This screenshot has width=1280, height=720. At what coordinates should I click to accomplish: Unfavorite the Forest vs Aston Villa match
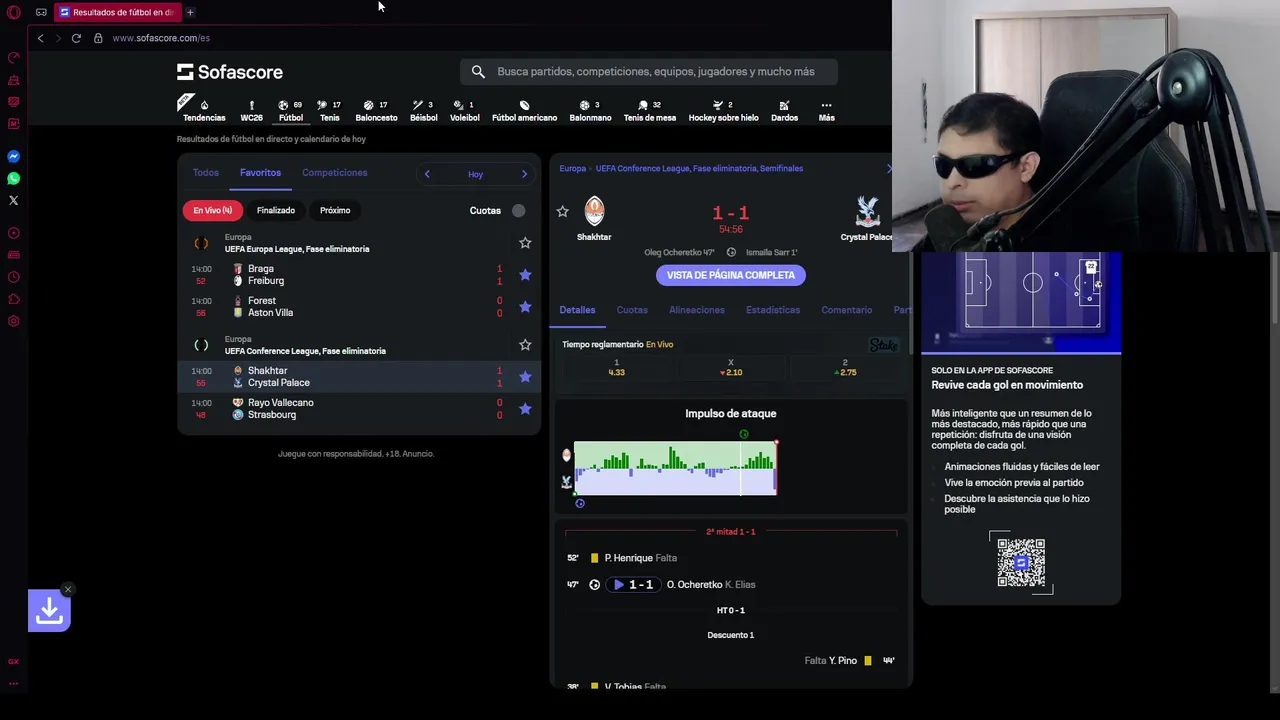tap(525, 307)
